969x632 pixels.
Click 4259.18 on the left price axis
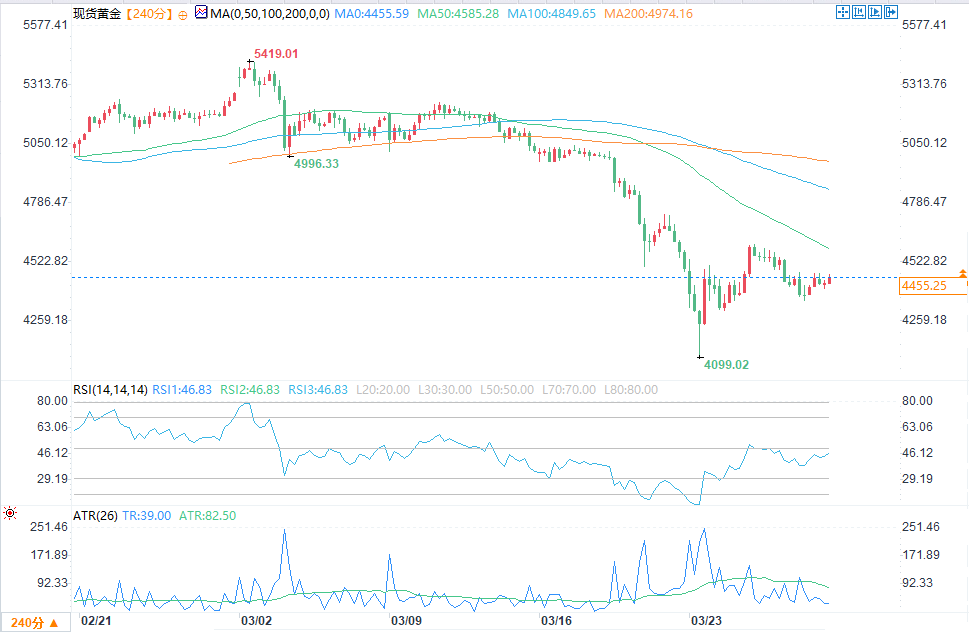(45, 320)
